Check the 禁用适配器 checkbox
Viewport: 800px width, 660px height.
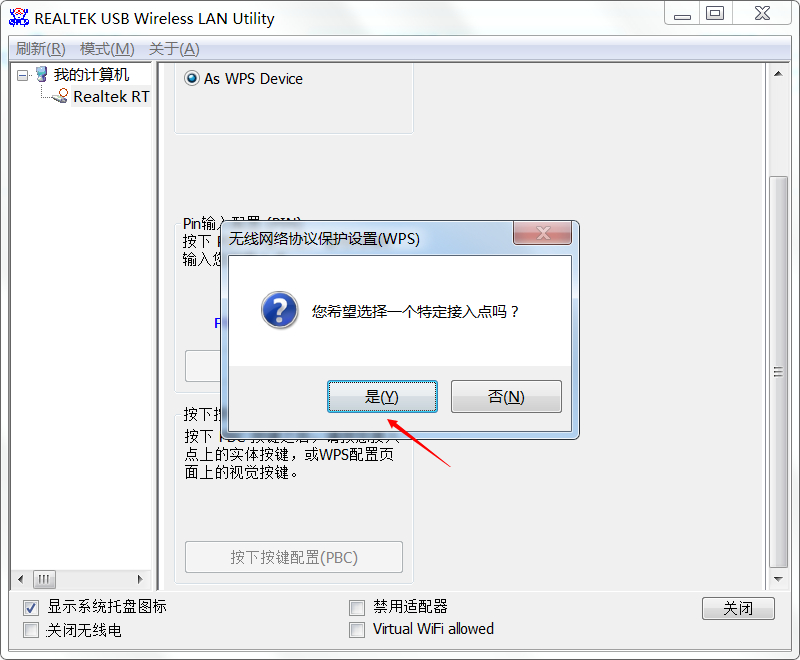point(357,607)
